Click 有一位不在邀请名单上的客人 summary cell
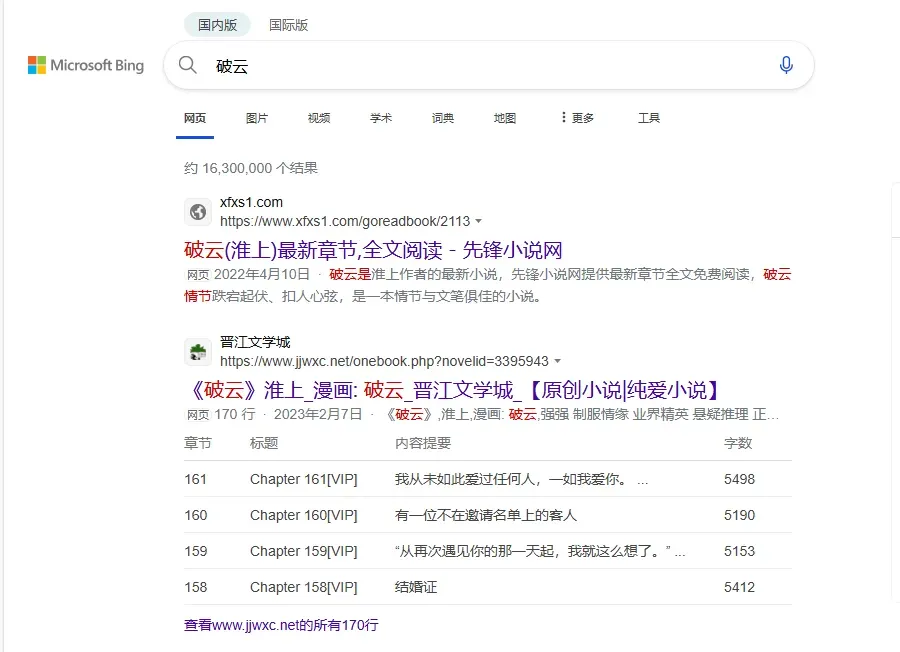The width and height of the screenshot is (900, 652). pos(486,515)
